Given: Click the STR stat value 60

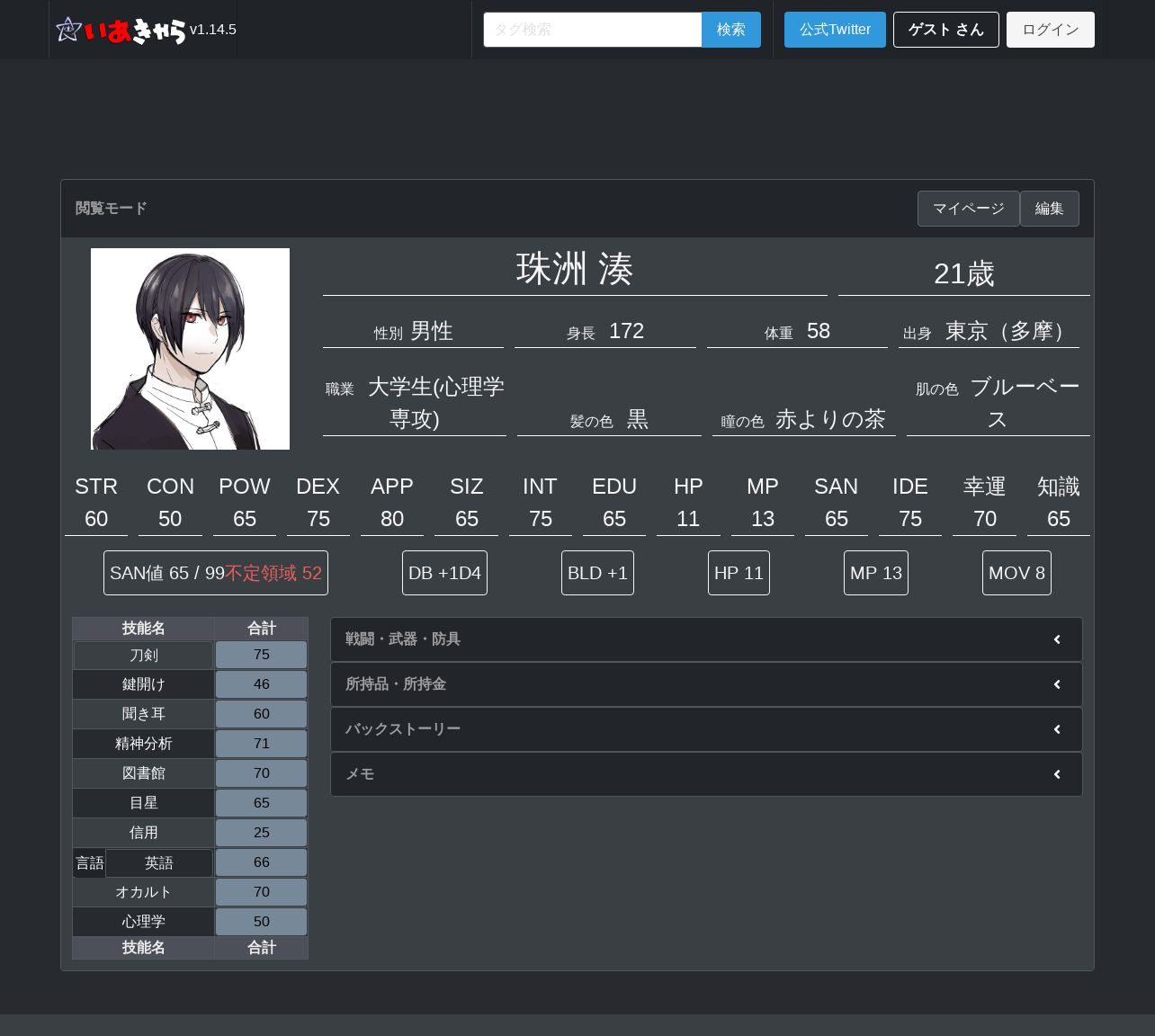Looking at the screenshot, I should click(96, 519).
